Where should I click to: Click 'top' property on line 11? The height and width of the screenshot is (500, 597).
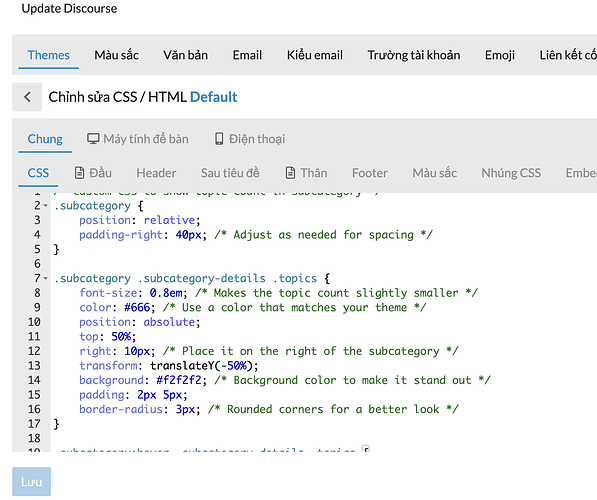coord(89,337)
